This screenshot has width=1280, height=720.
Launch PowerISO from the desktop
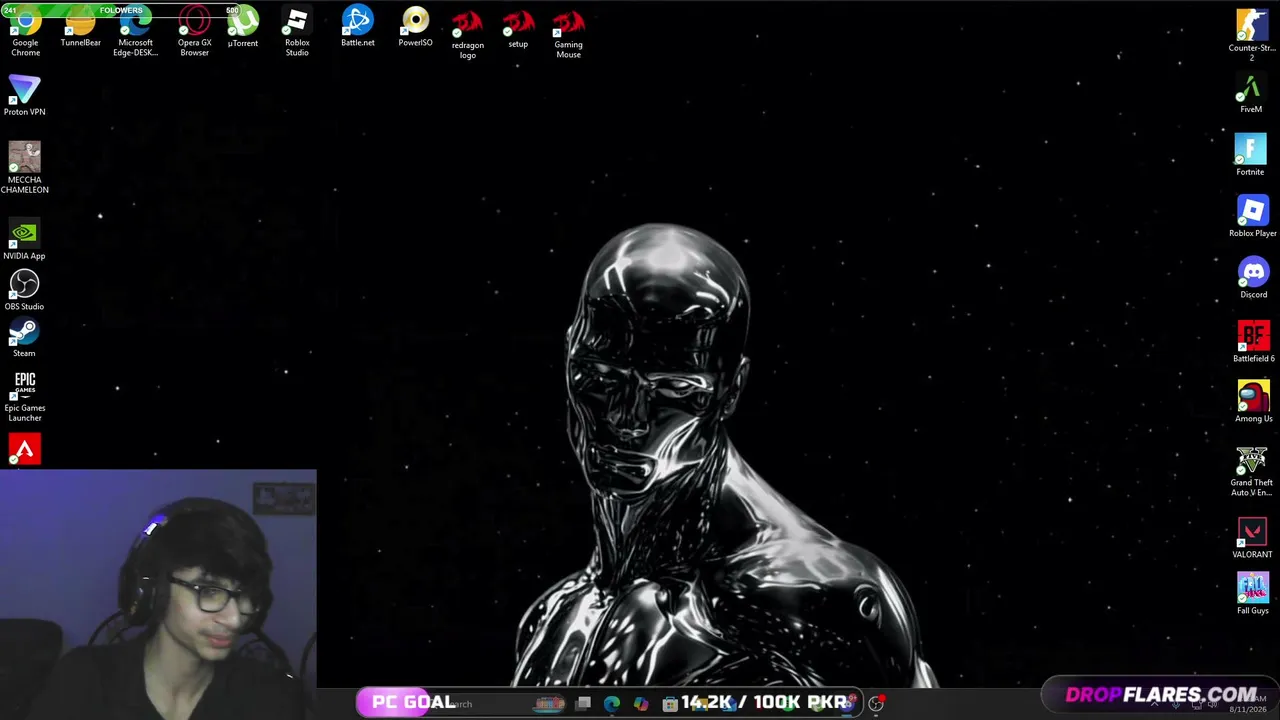tap(415, 28)
